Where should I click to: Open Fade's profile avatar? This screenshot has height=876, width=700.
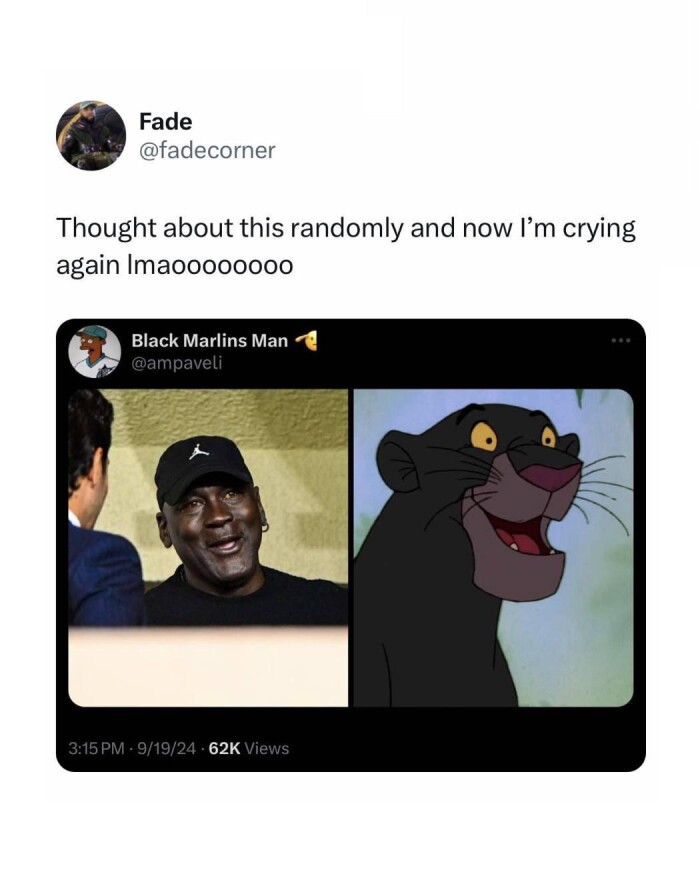coord(91,136)
